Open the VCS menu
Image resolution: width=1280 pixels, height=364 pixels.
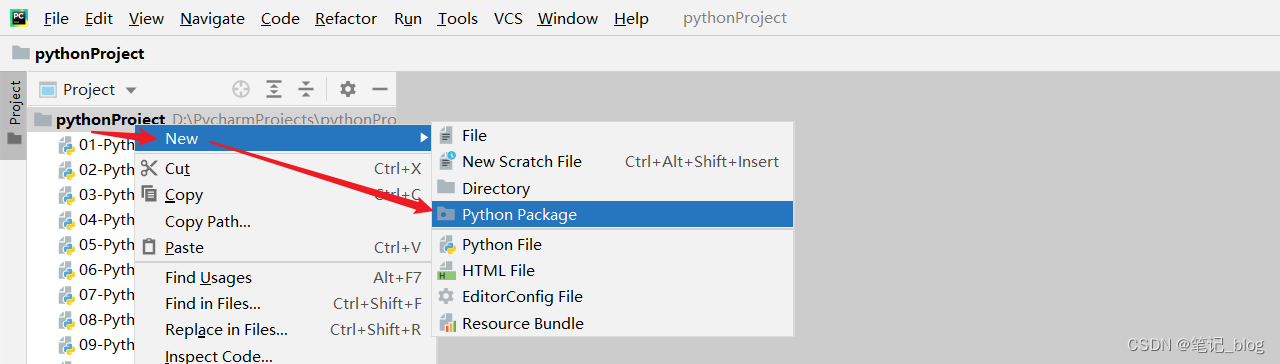point(508,18)
